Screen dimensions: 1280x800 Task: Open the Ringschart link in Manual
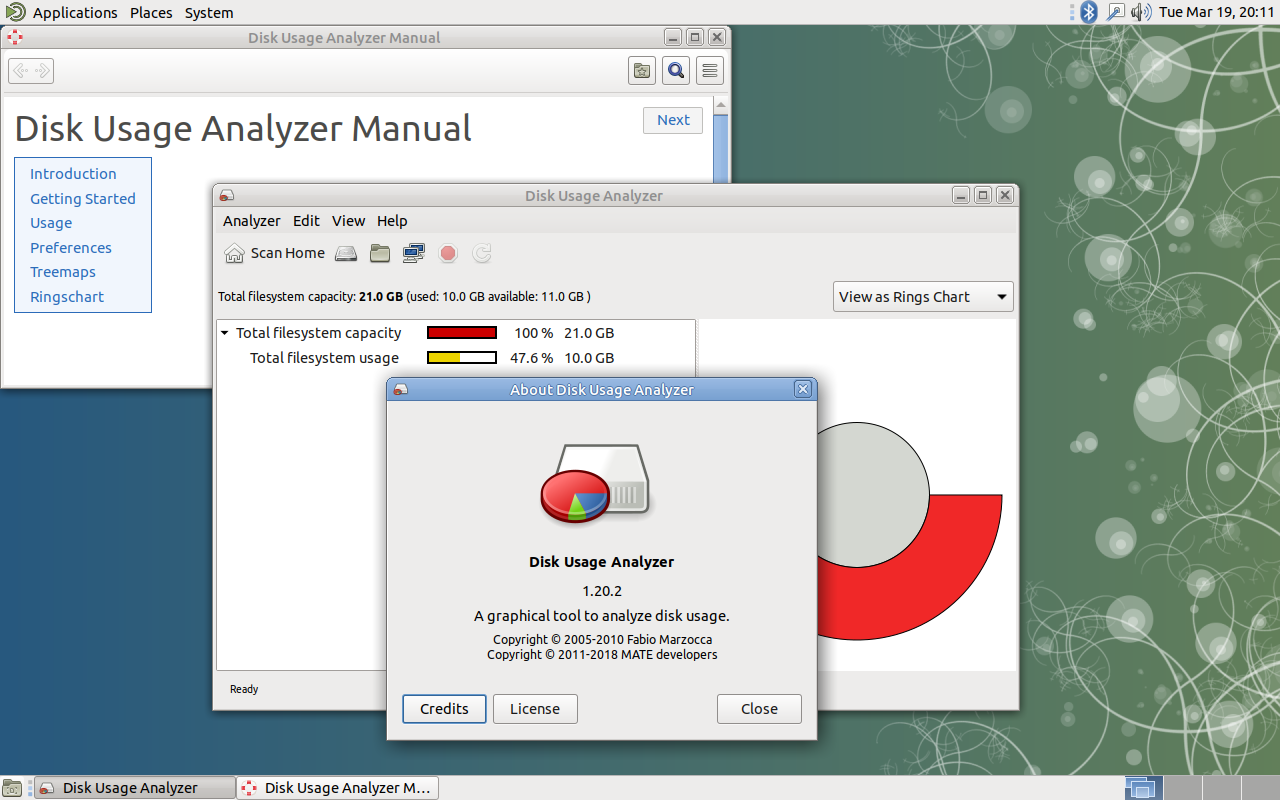pos(67,297)
